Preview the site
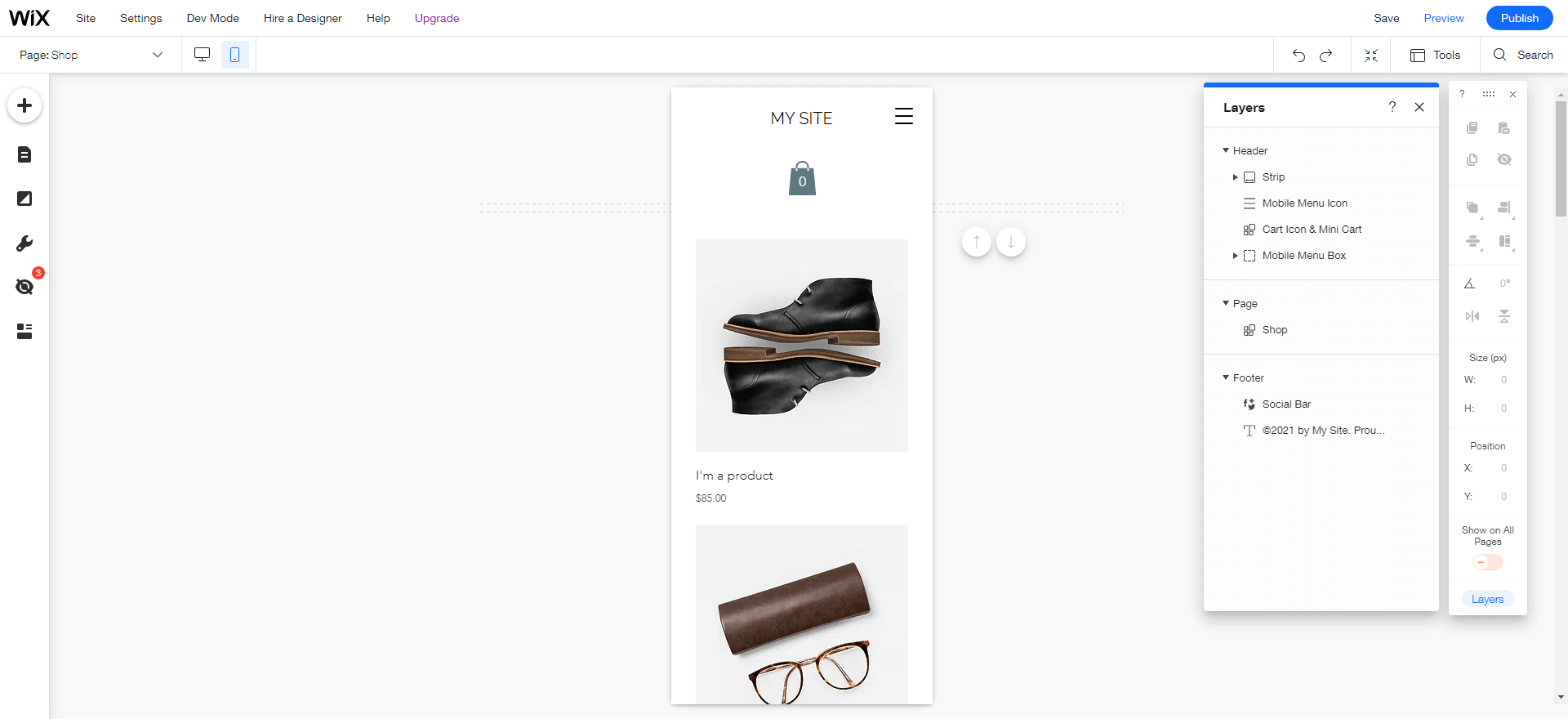This screenshot has height=719, width=1568. 1444,18
